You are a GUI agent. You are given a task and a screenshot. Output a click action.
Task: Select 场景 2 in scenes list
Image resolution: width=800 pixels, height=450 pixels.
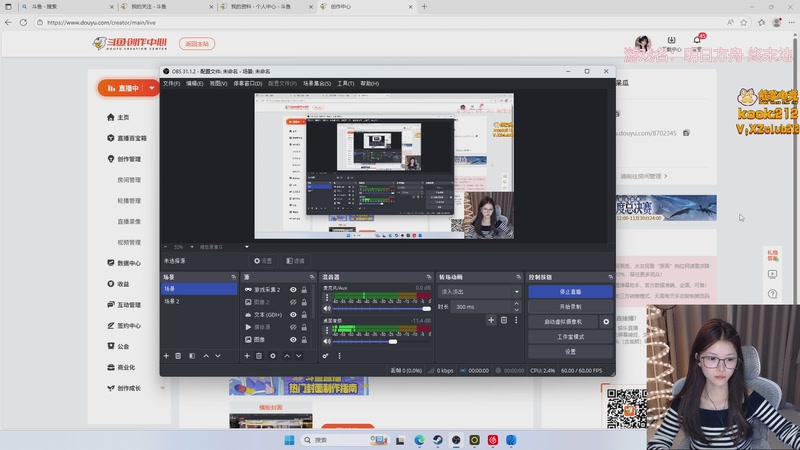pyautogui.click(x=199, y=302)
